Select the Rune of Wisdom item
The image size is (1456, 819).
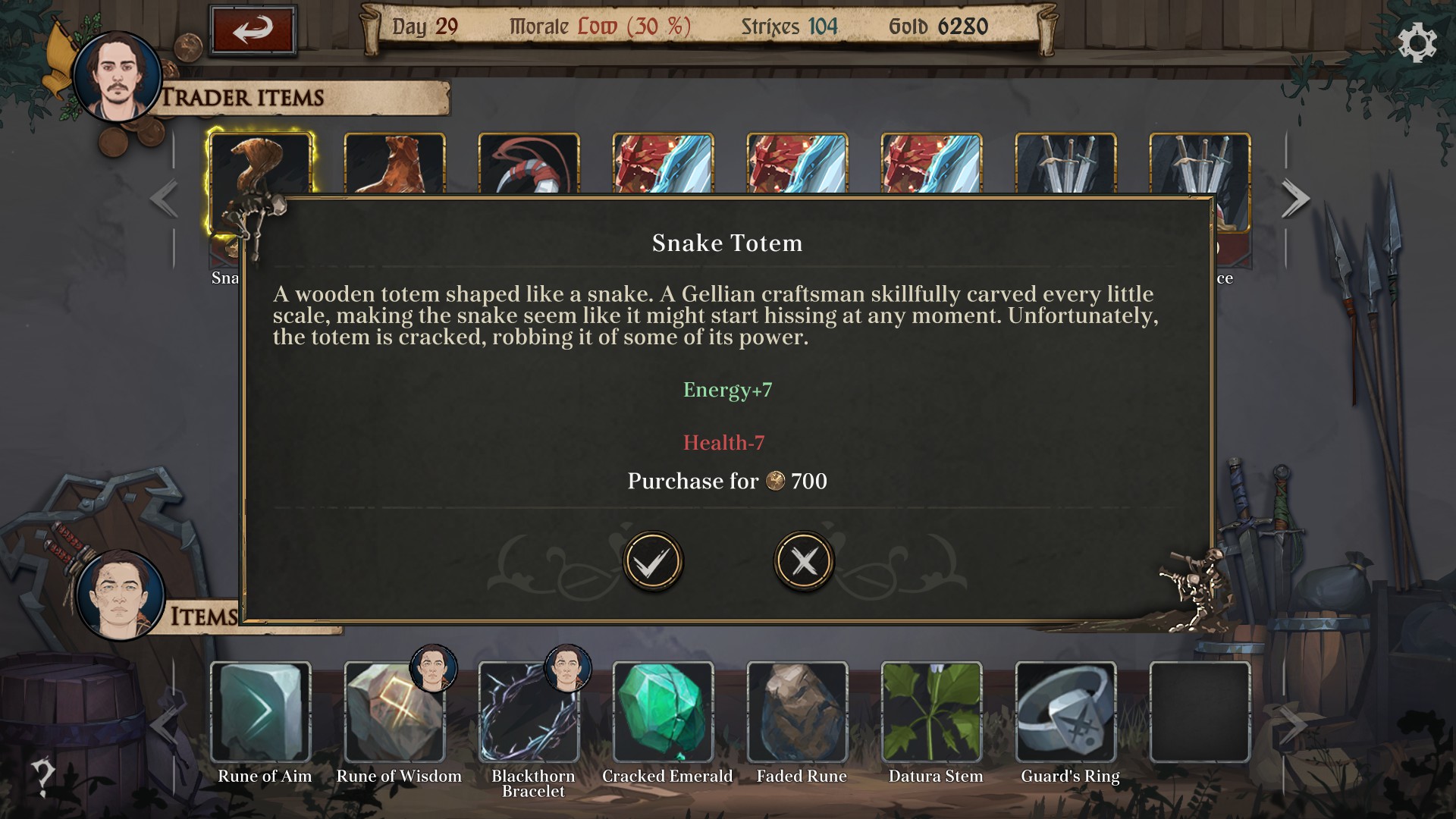395,712
